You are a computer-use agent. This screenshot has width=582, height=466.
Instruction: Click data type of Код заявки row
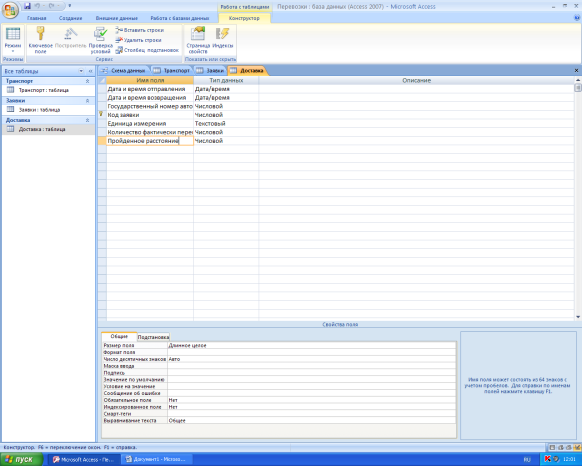pos(226,115)
